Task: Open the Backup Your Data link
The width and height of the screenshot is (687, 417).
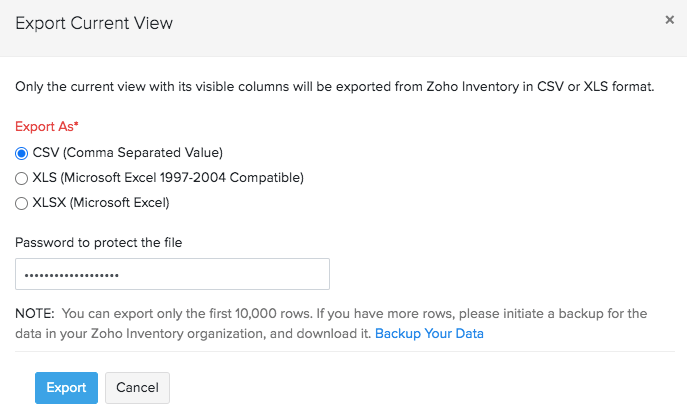Action: tap(429, 333)
